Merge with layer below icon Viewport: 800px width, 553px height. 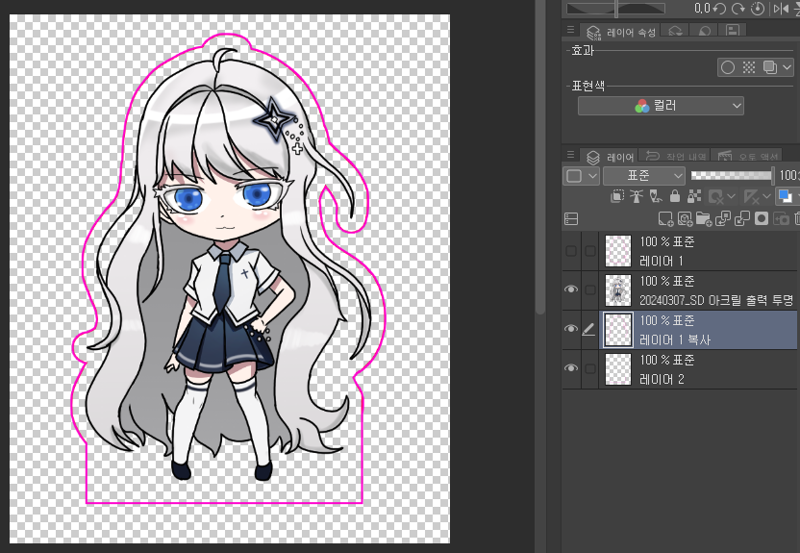point(742,219)
